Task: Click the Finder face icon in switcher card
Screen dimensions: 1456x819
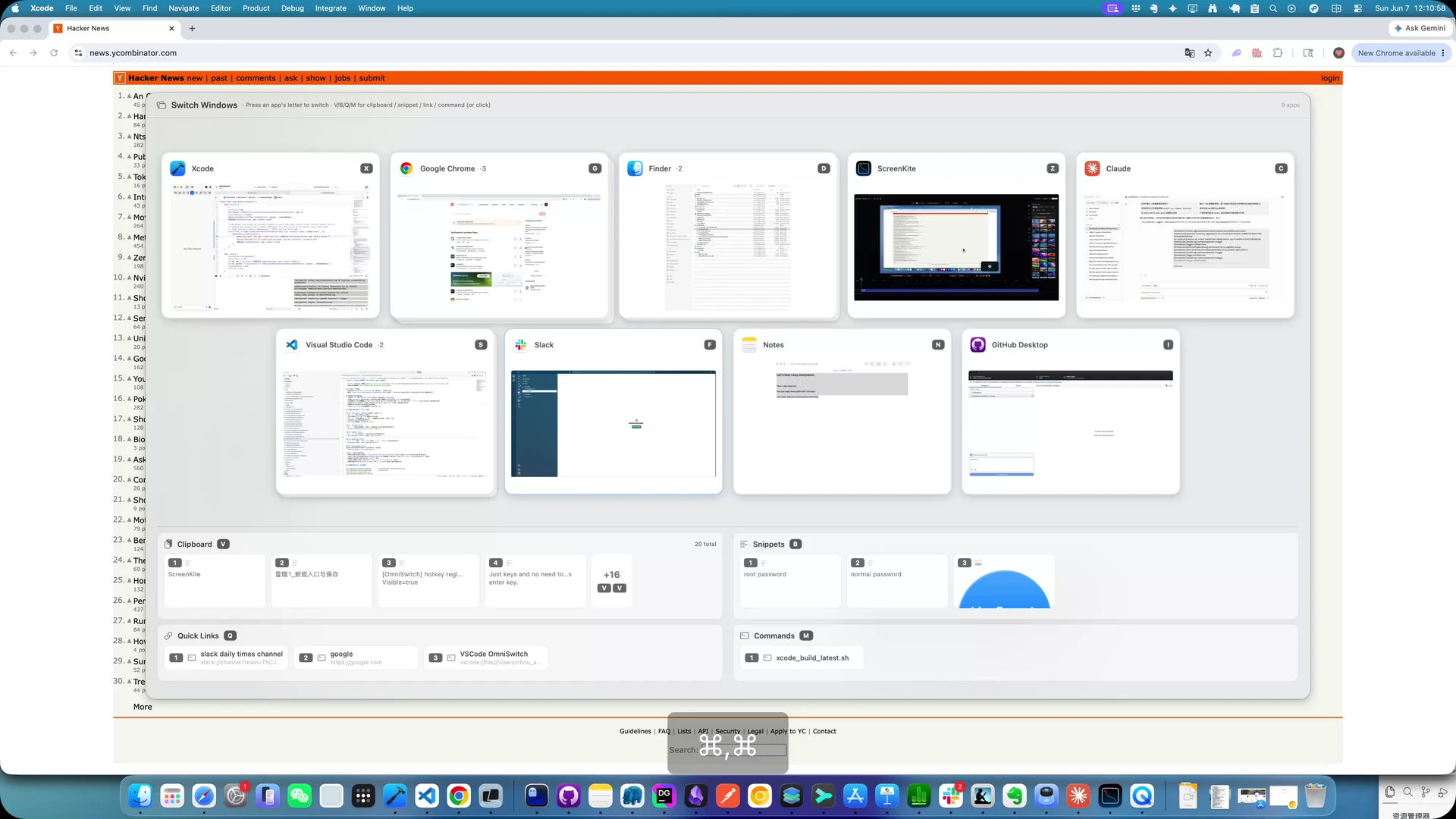Action: click(x=635, y=168)
